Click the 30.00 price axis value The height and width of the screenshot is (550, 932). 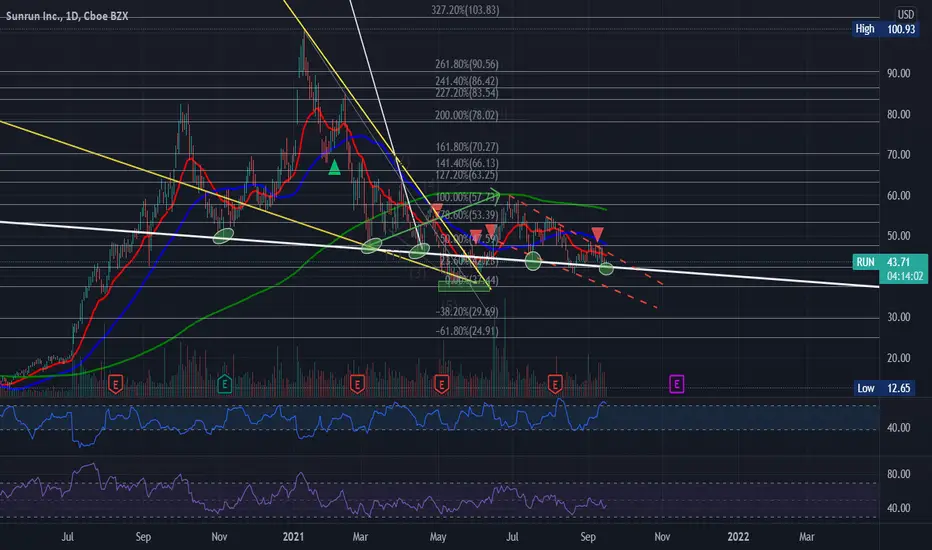898,318
